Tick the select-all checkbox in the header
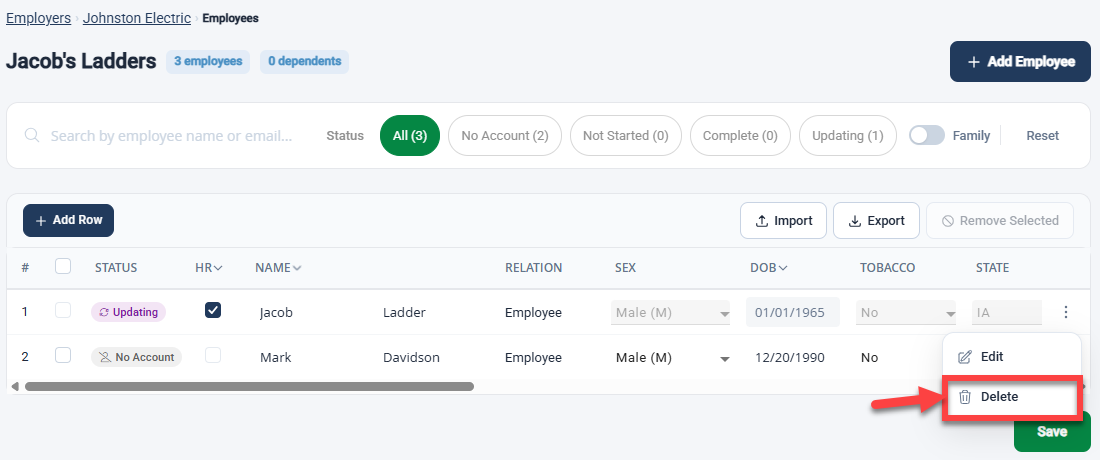The height and width of the screenshot is (460, 1100). tap(62, 266)
